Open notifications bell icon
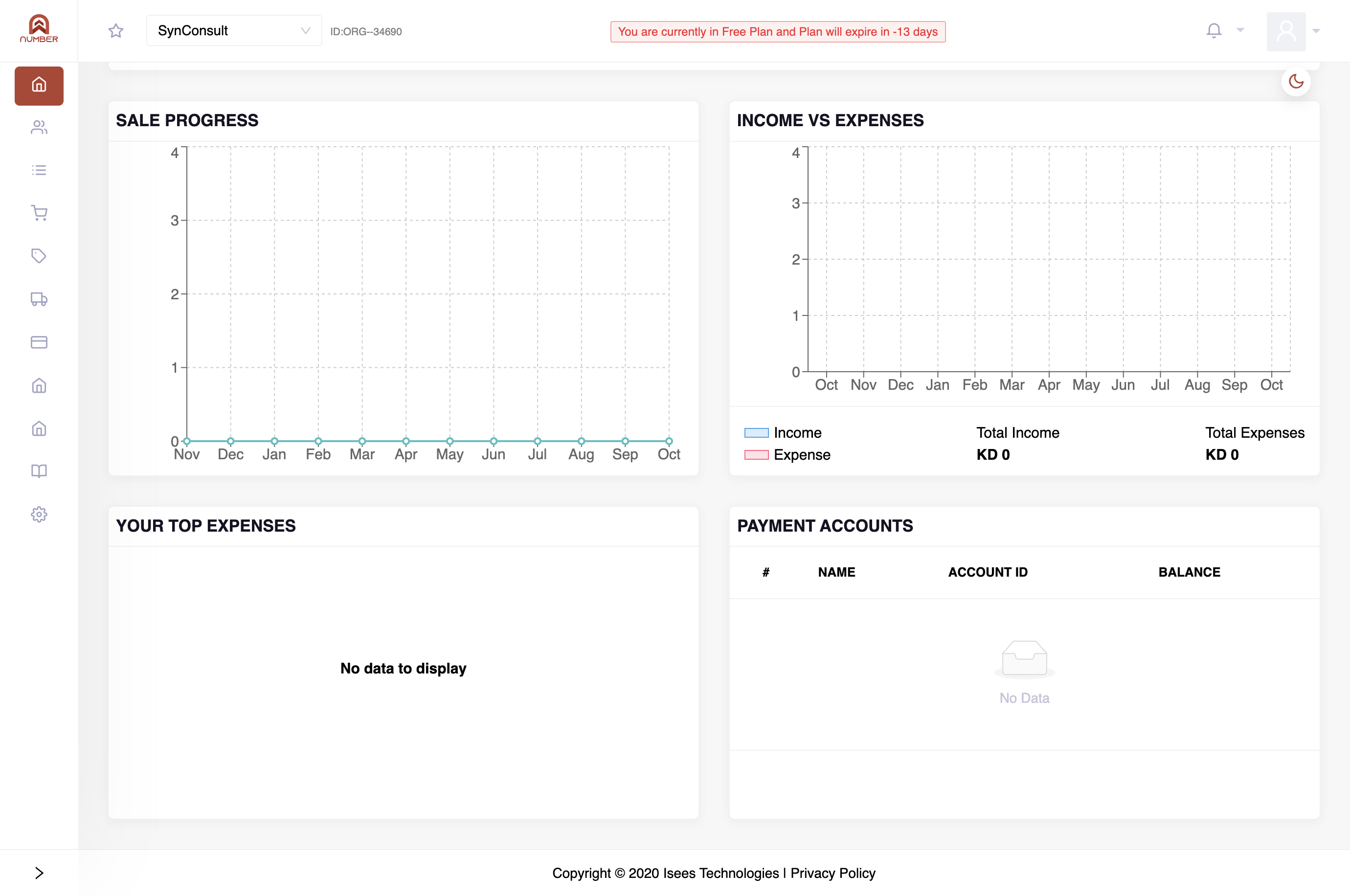 (x=1214, y=30)
